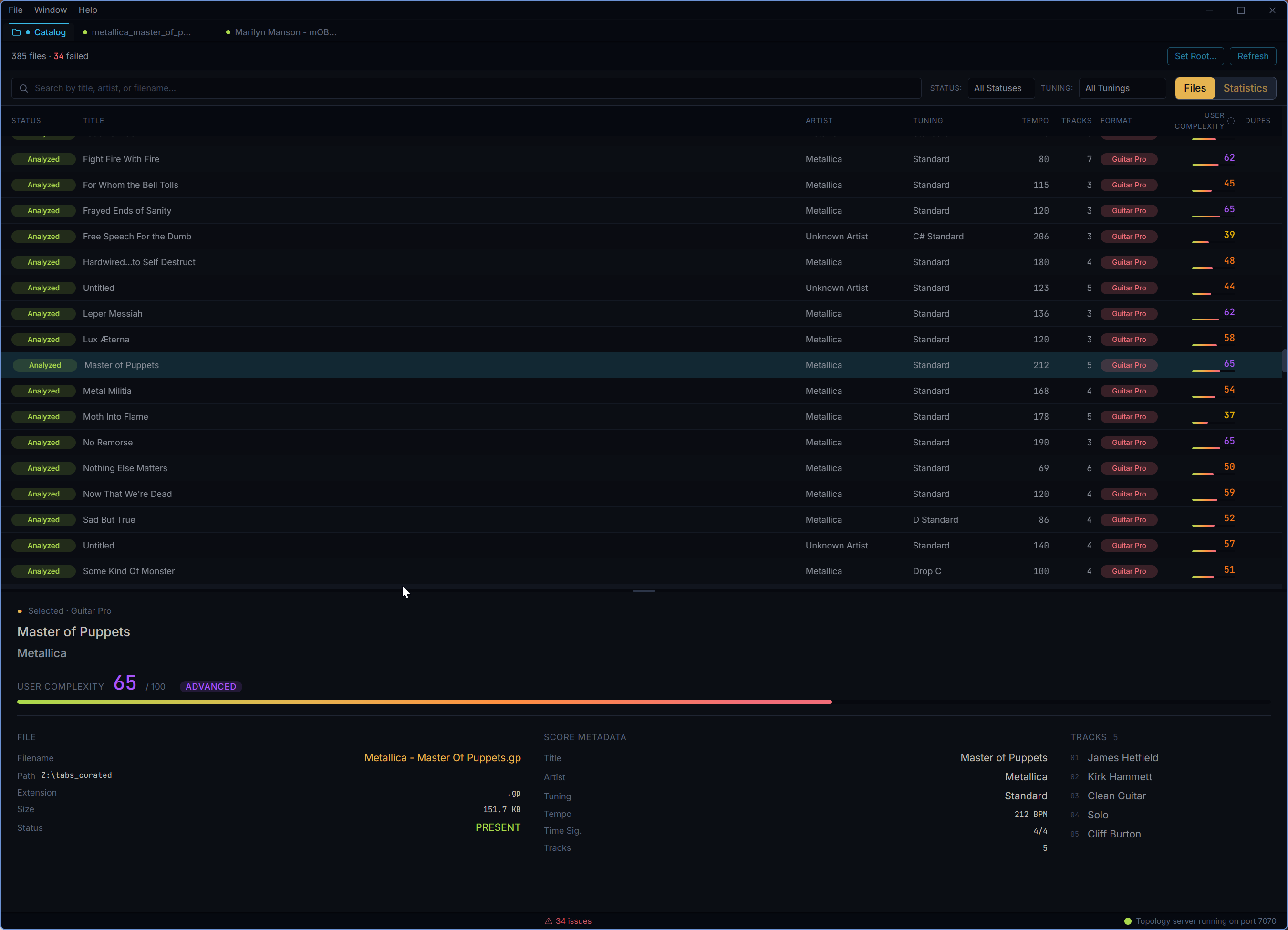This screenshot has height=930, width=1288.
Task: Sort by the User Complexity column header
Action: [1199, 120]
